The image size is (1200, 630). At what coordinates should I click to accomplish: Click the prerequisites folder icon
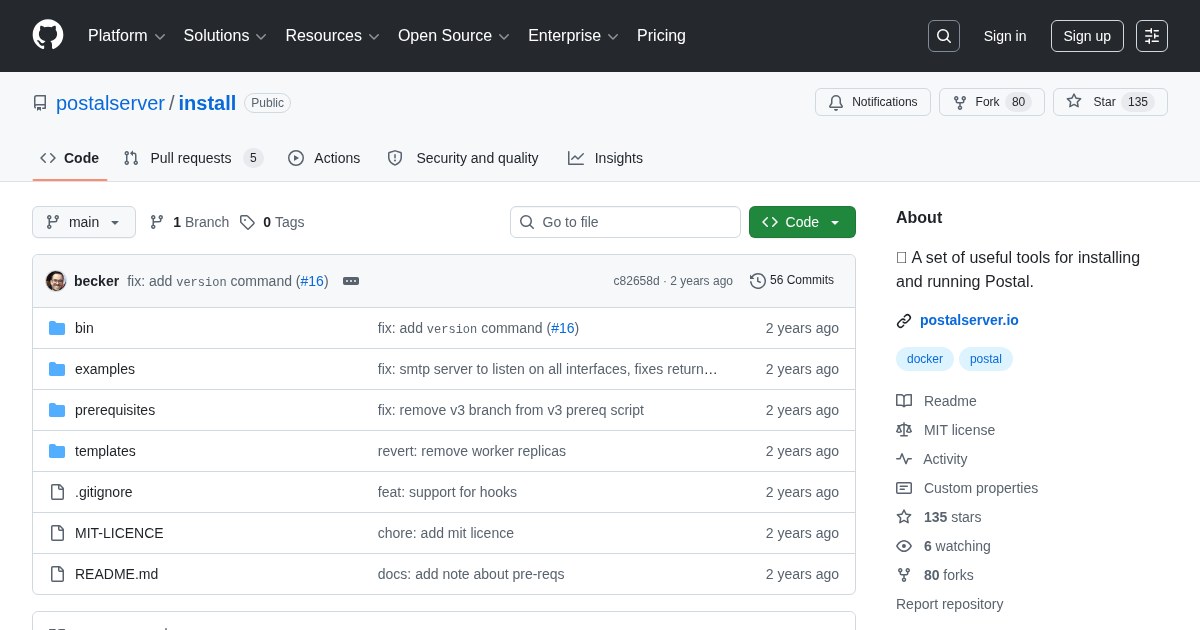coord(57,410)
